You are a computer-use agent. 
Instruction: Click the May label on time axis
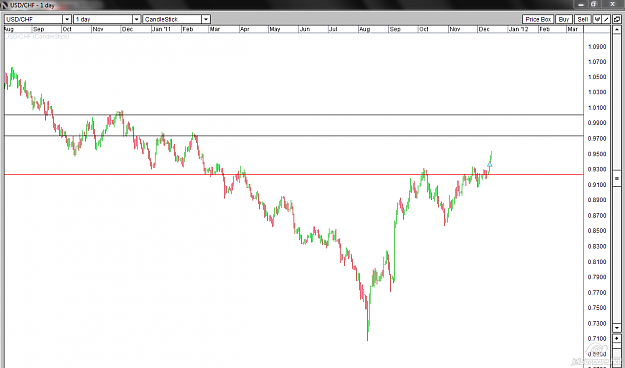[275, 29]
